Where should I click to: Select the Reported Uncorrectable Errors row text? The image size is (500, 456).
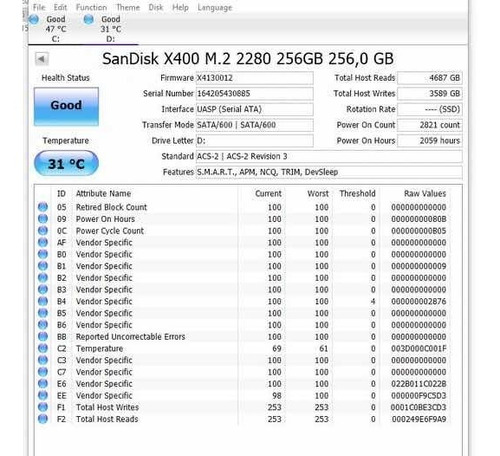(130, 337)
